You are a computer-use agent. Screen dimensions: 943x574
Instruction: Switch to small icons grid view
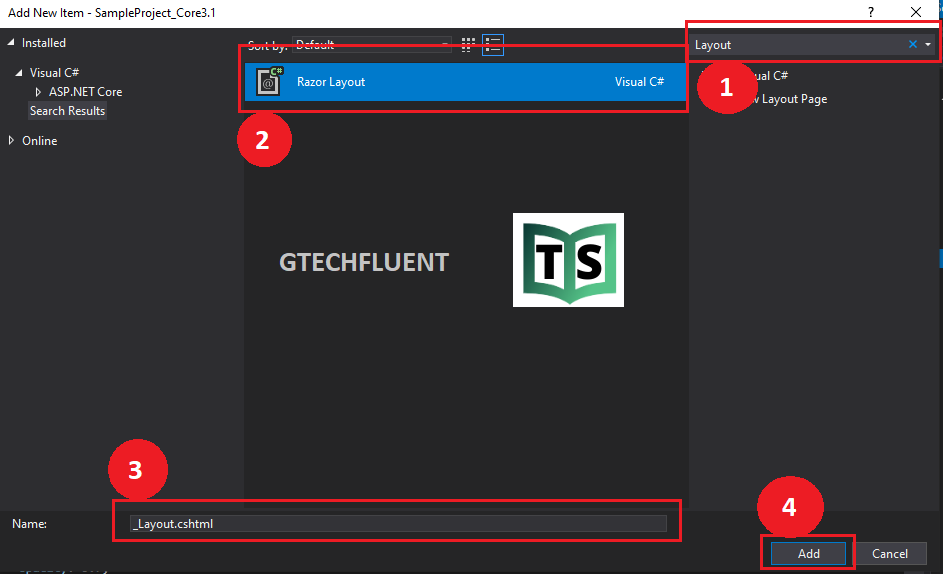pos(468,45)
